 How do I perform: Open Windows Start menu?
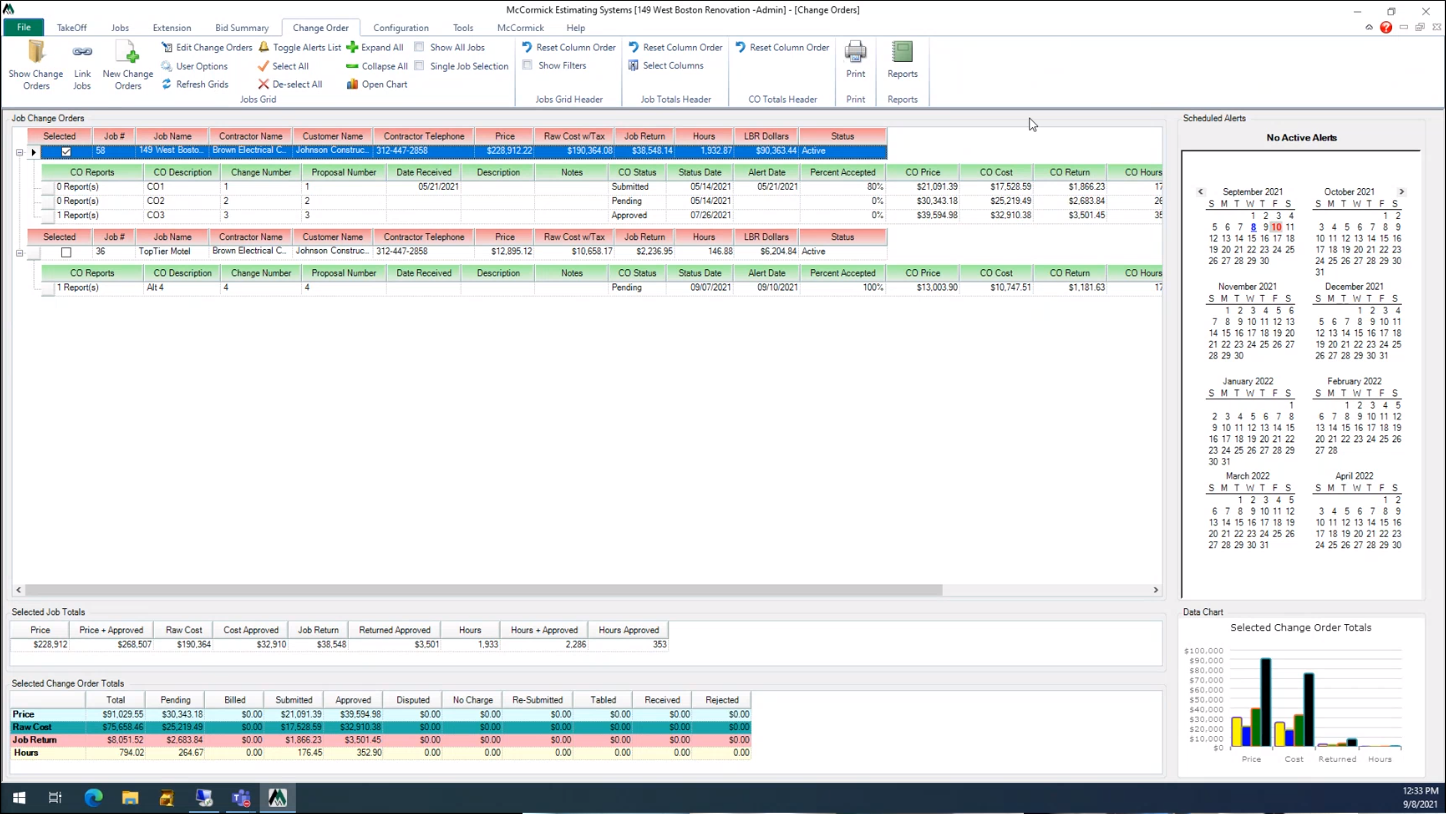point(18,798)
